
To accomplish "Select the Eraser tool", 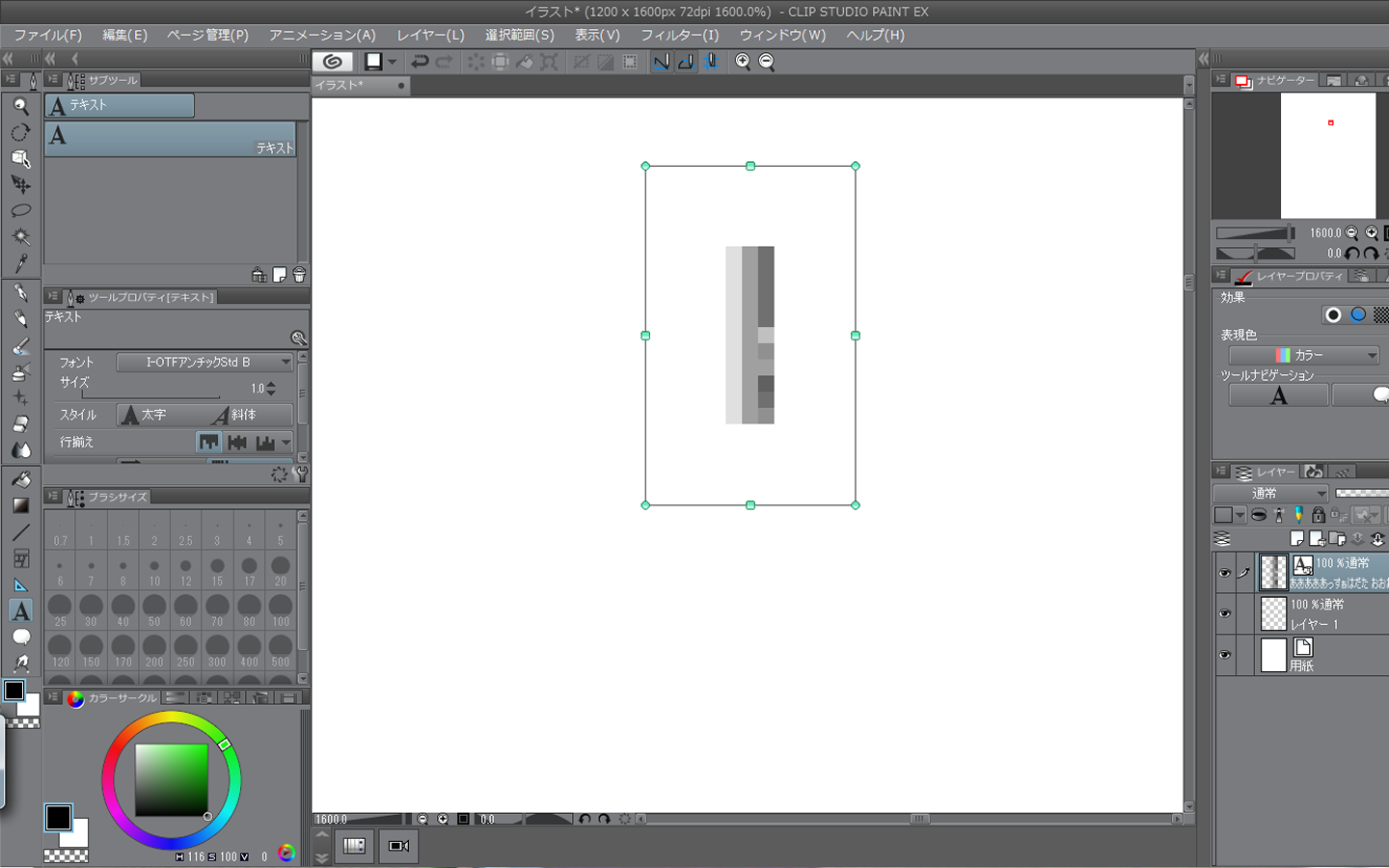I will 20,424.
